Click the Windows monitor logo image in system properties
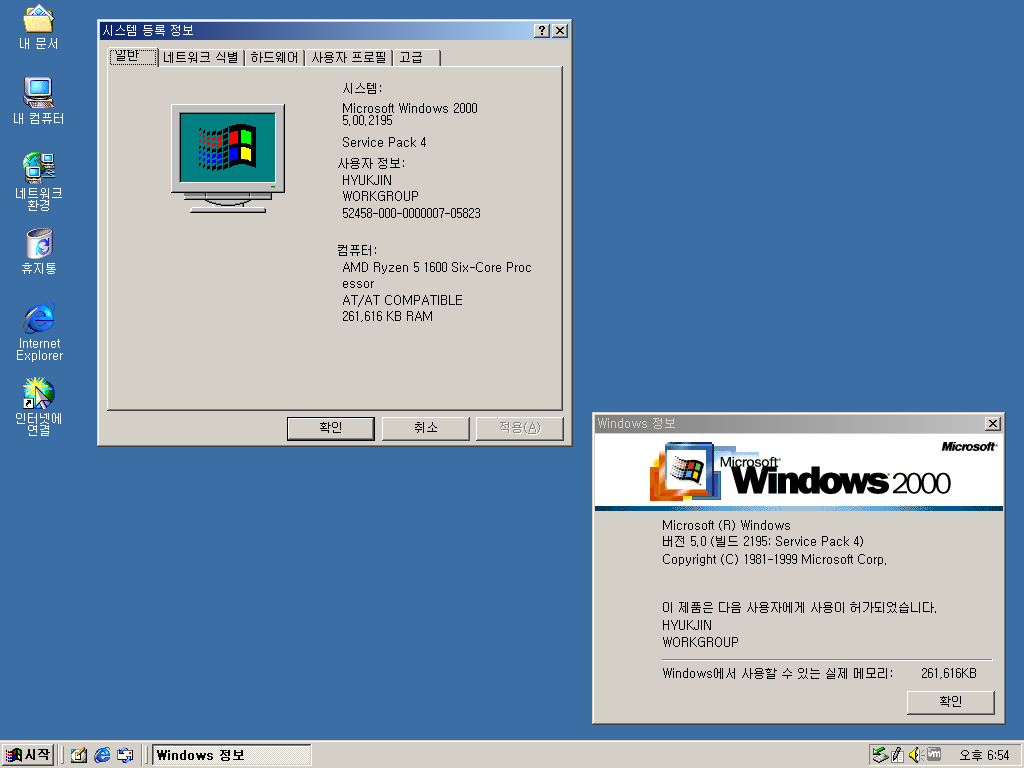The height and width of the screenshot is (768, 1024). coord(228,159)
